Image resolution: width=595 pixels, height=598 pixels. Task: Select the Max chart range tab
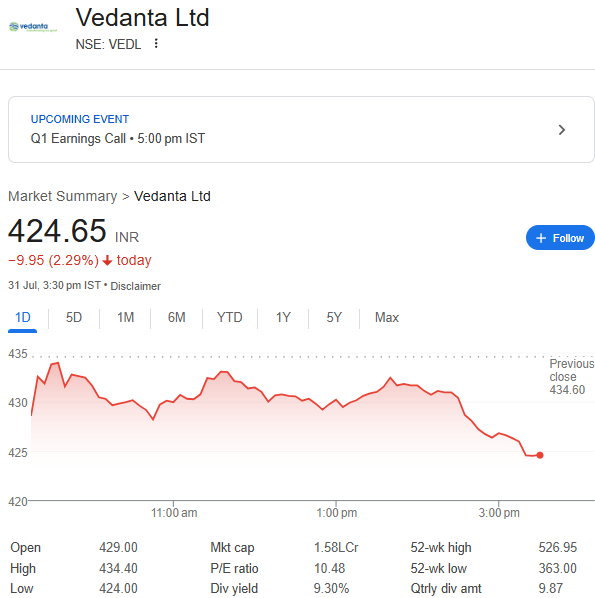point(387,317)
